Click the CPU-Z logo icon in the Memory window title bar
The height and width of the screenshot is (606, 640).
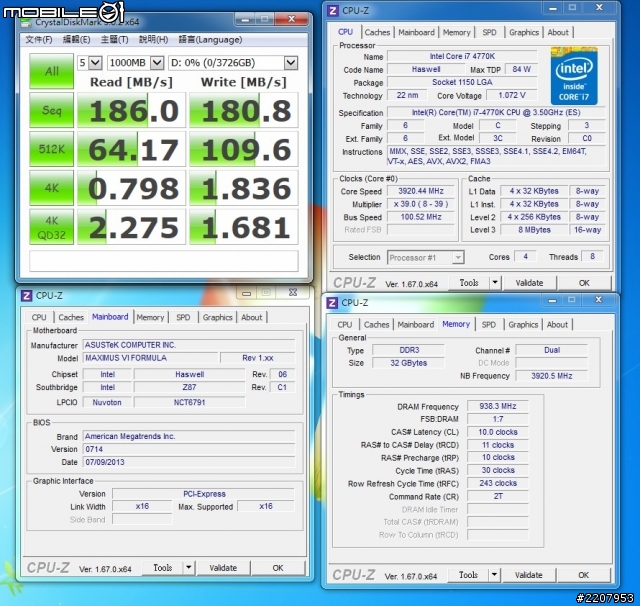click(x=332, y=303)
